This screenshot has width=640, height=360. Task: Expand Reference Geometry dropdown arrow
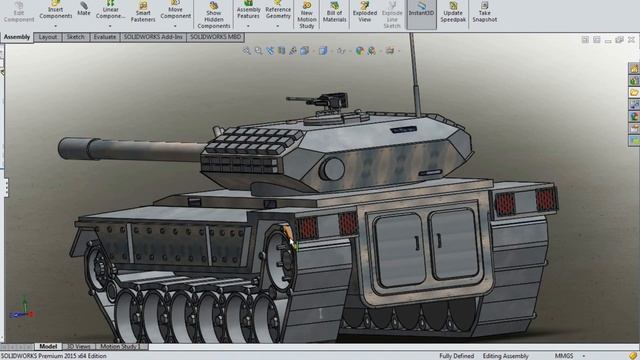point(278,26)
